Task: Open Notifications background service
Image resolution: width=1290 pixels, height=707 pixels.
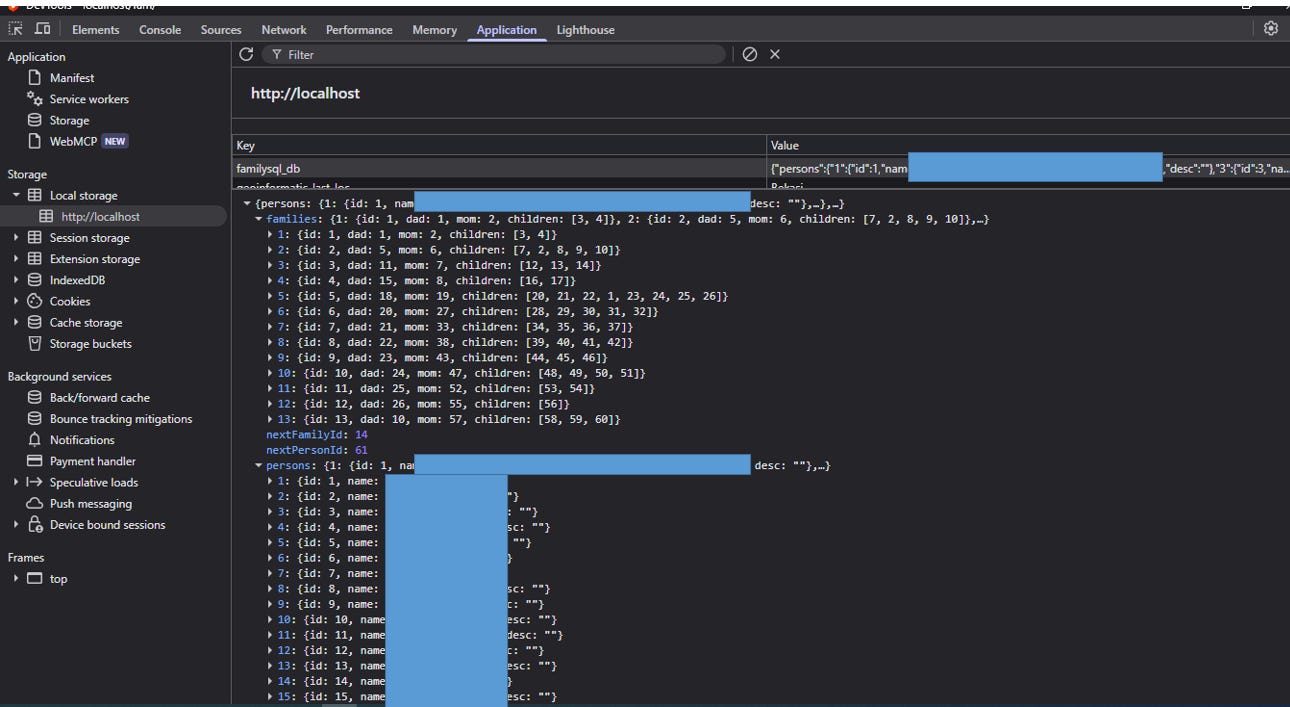Action: tap(82, 440)
